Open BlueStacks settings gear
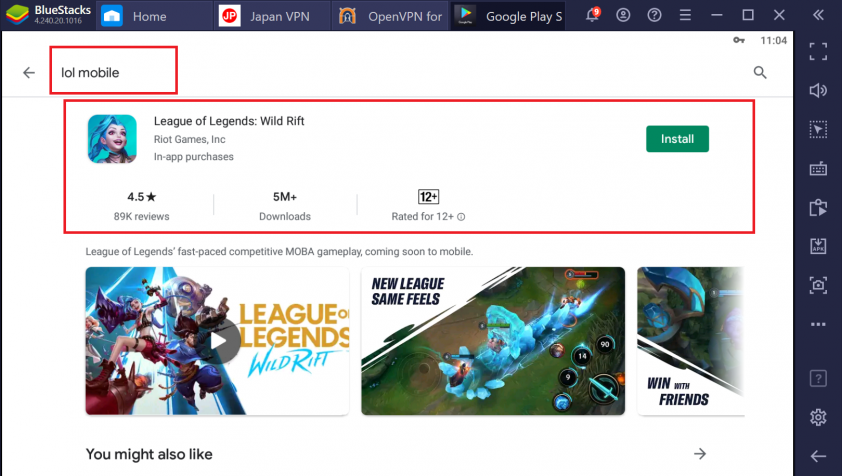The height and width of the screenshot is (476, 842). click(x=818, y=417)
